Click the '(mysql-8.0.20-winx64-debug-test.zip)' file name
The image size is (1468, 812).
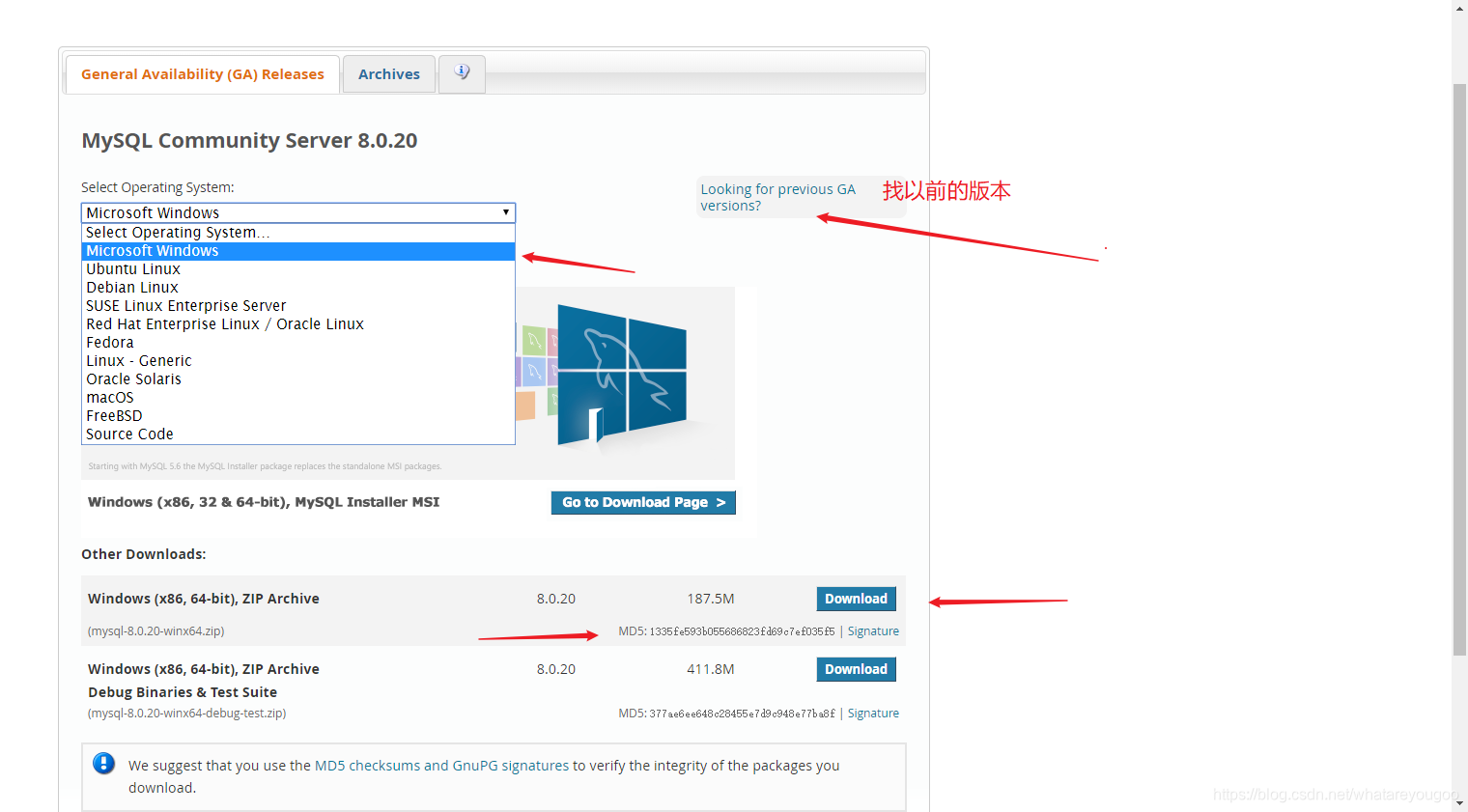point(187,714)
